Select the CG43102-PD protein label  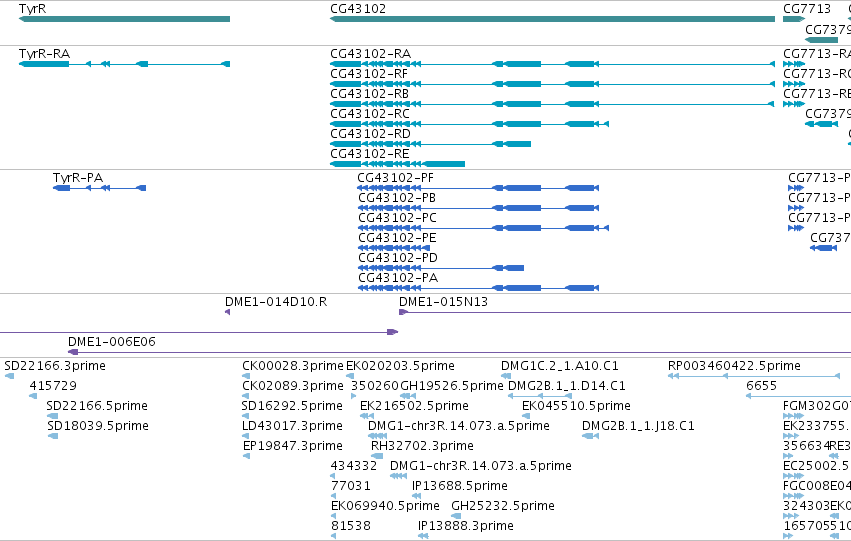pyautogui.click(x=398, y=258)
